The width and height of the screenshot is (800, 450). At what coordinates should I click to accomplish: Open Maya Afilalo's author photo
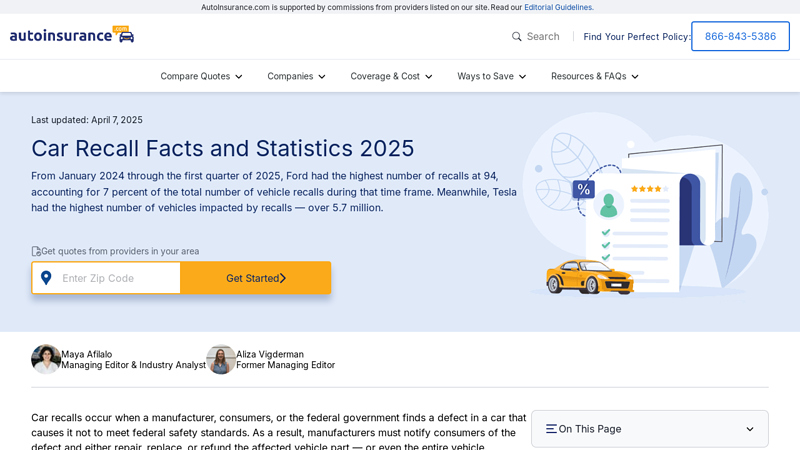coord(46,359)
